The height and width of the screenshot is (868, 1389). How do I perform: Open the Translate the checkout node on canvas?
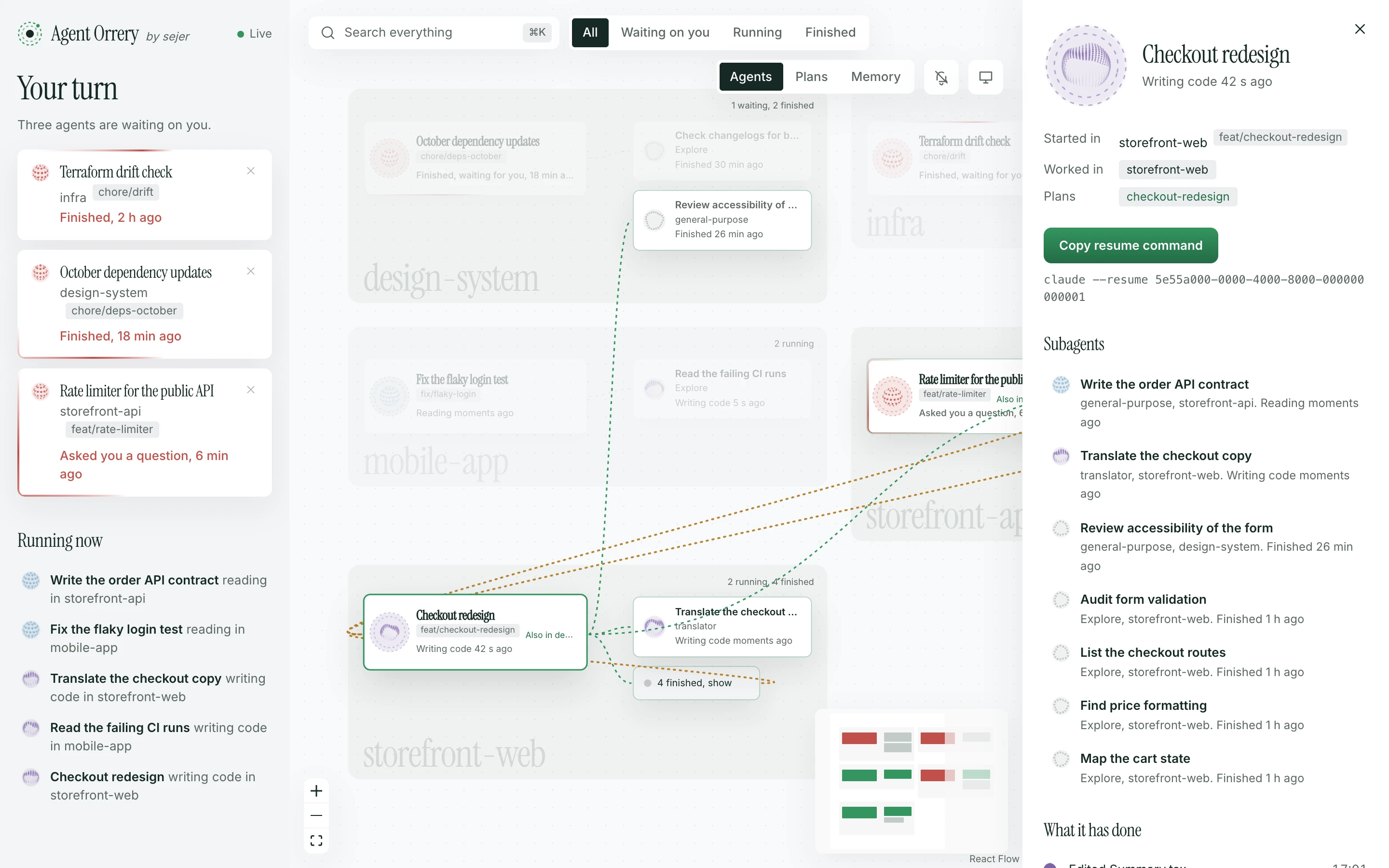[722, 627]
